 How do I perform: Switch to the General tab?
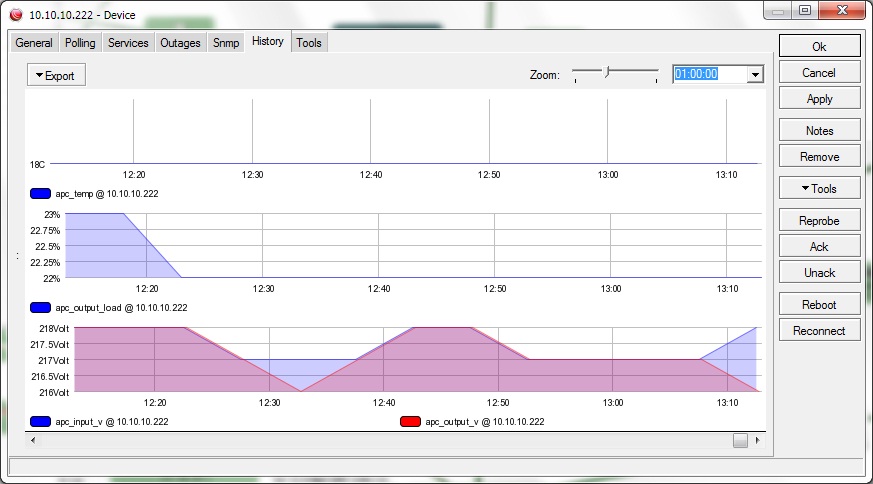[x=34, y=43]
